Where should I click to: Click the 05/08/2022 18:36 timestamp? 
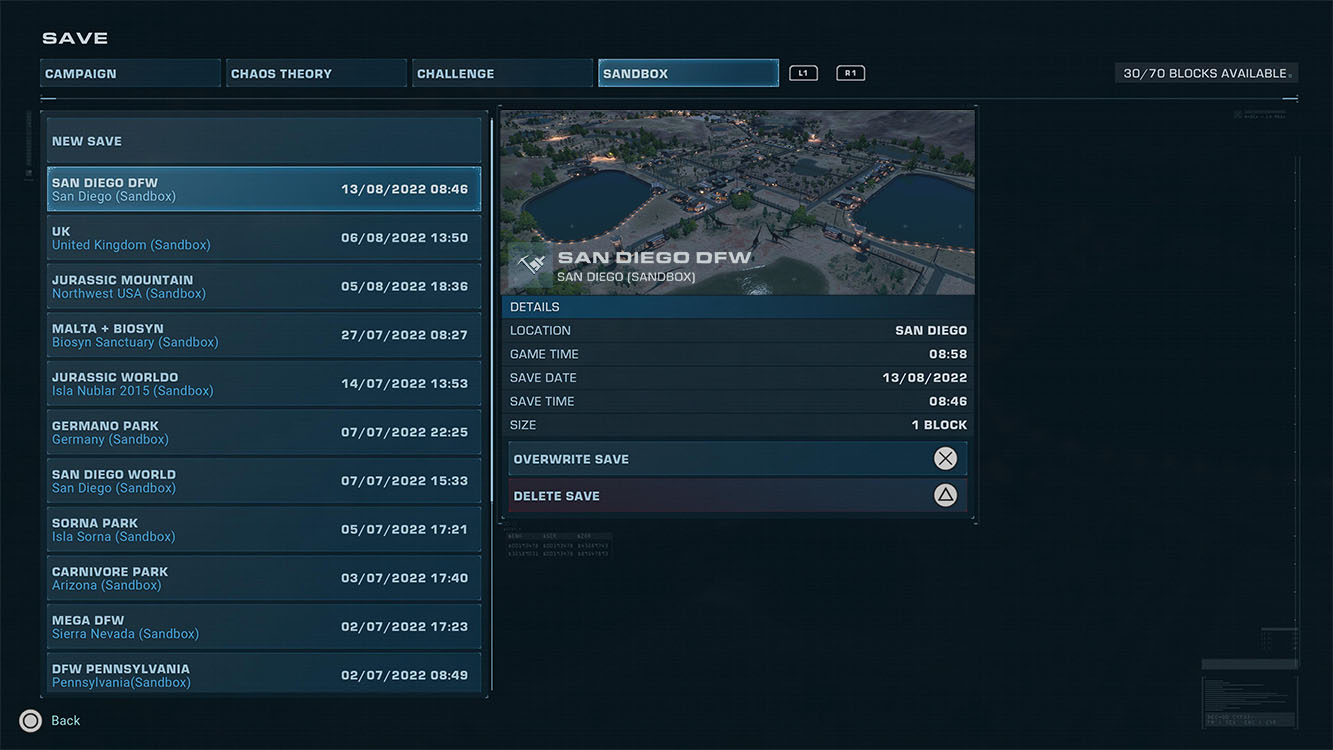(404, 286)
